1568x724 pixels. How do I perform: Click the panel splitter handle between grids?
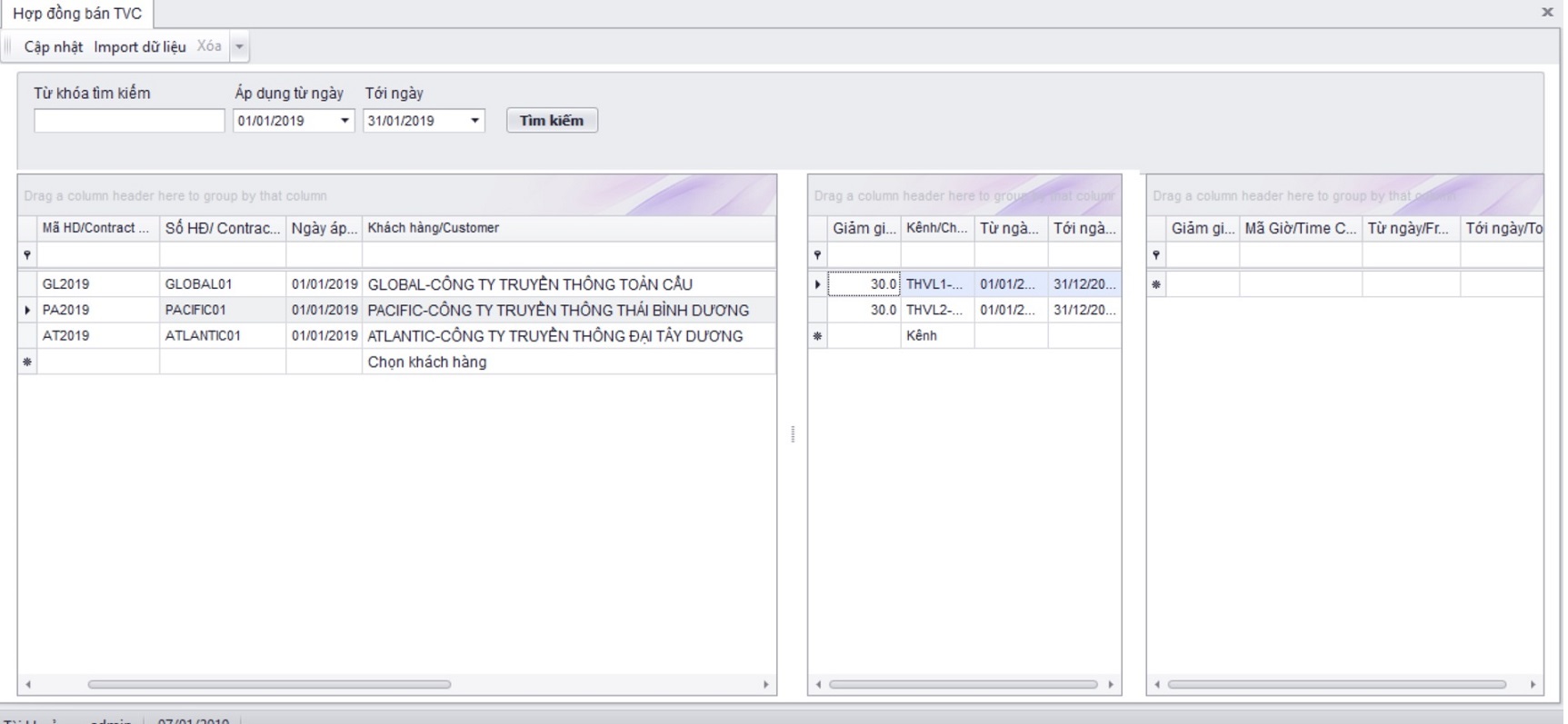(793, 434)
